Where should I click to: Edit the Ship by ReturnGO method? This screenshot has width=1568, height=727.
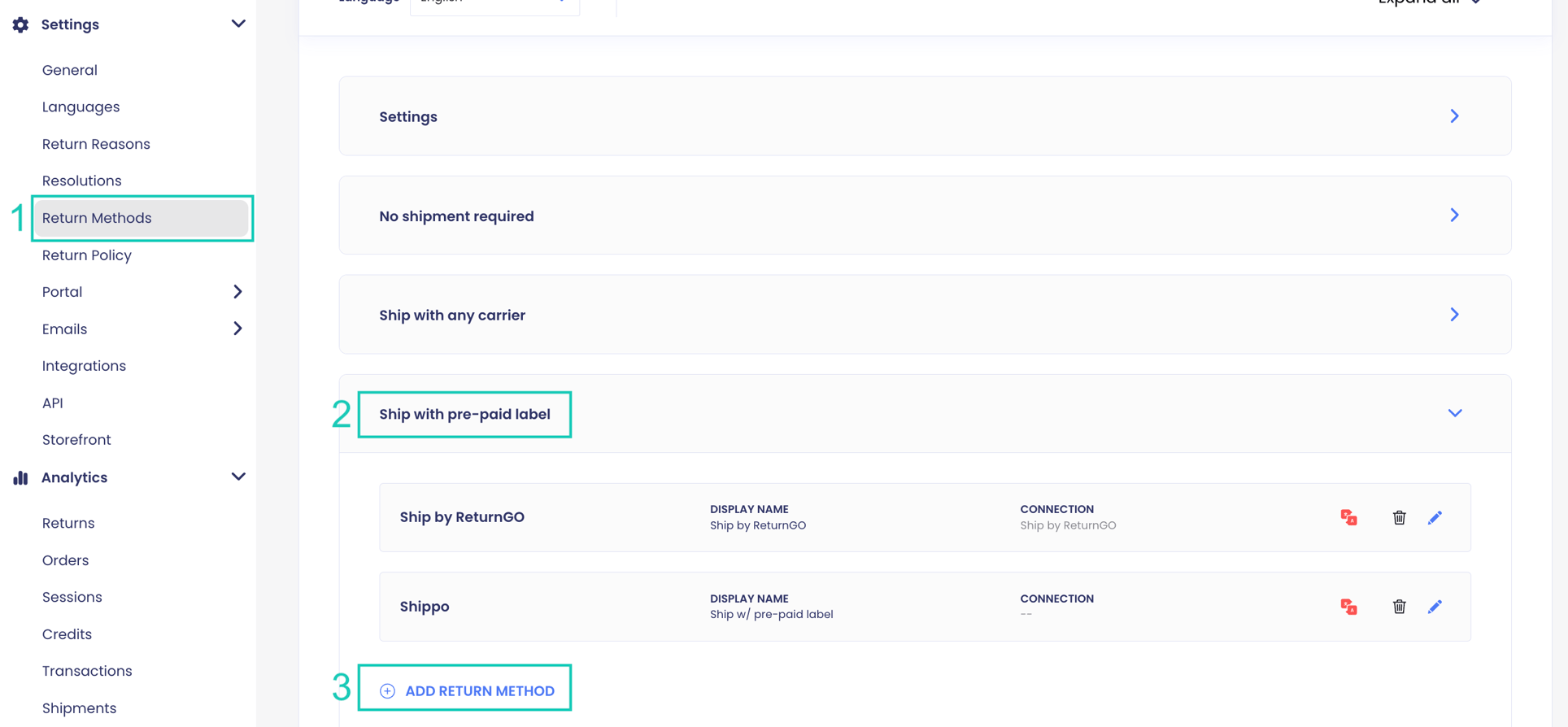pyautogui.click(x=1435, y=517)
